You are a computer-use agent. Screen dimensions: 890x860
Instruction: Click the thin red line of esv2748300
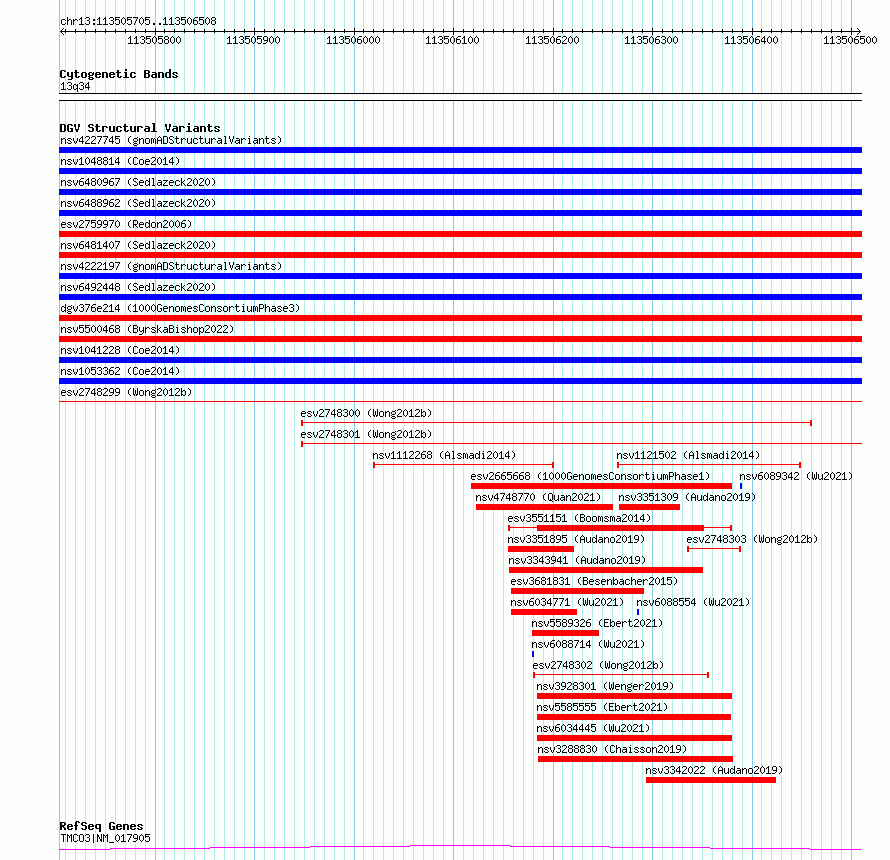pyautogui.click(x=556, y=423)
